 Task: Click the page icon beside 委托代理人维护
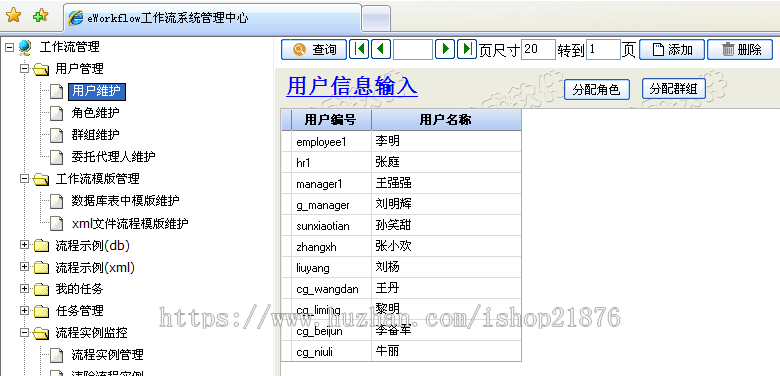[57, 157]
